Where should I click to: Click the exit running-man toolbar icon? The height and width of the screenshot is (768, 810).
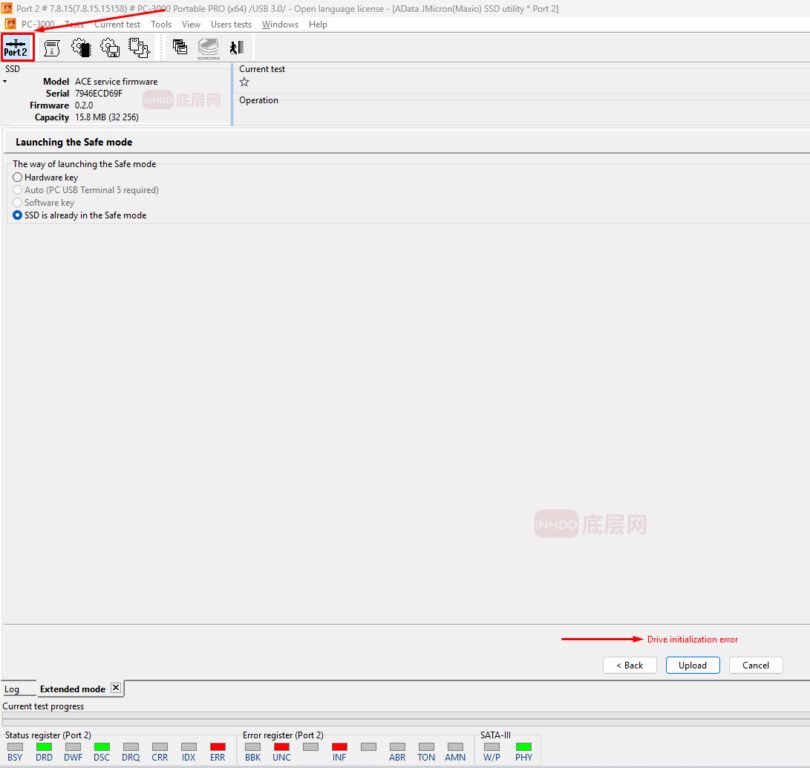coord(236,47)
